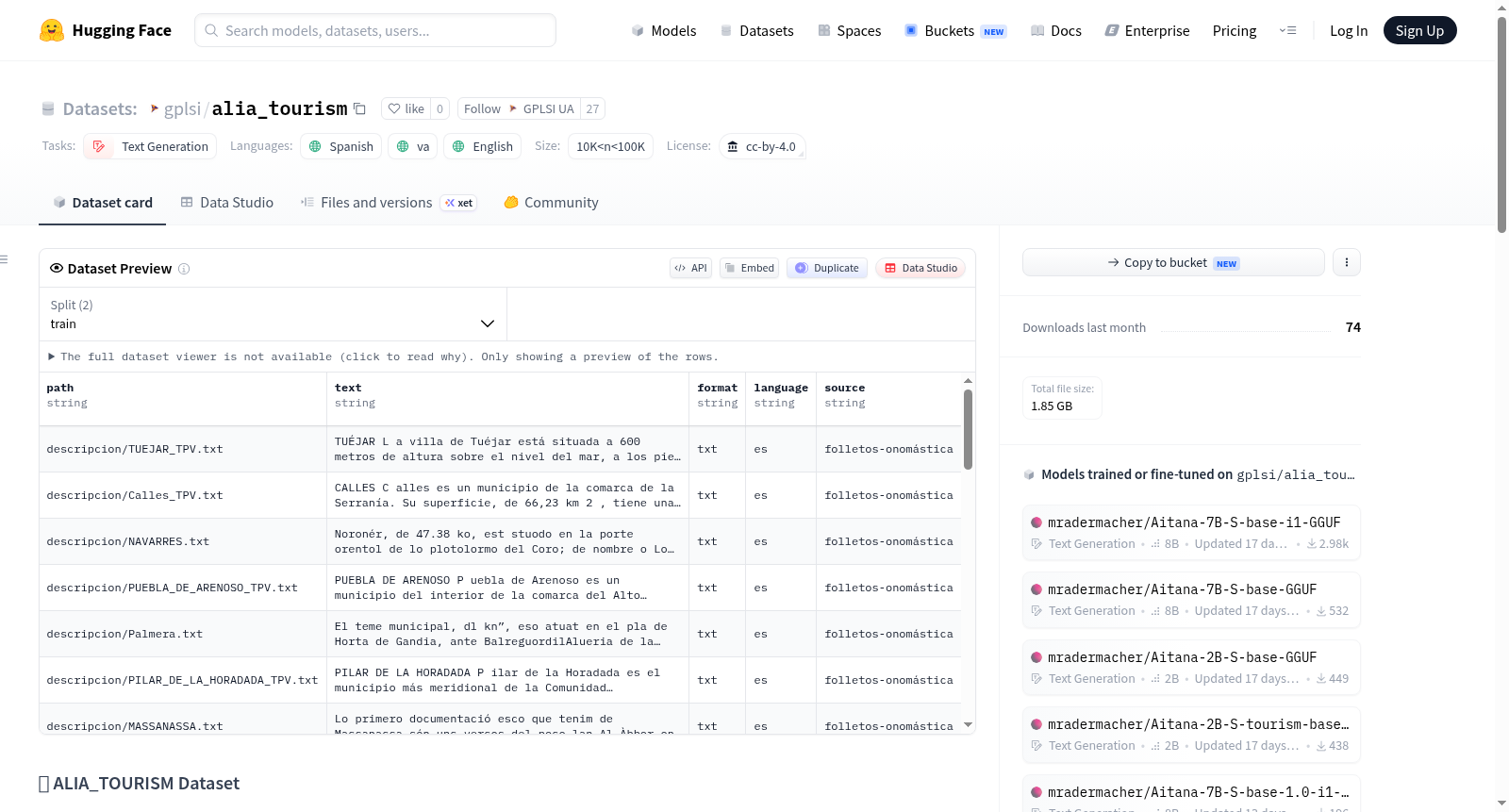
Task: Focus the search models and datasets field
Action: click(375, 30)
